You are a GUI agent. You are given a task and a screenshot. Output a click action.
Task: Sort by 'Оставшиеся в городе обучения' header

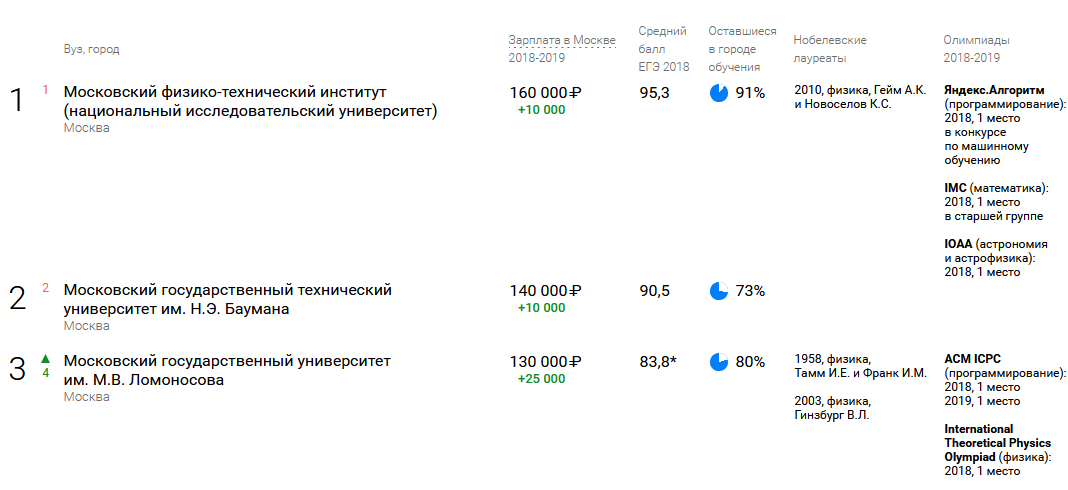click(x=742, y=49)
